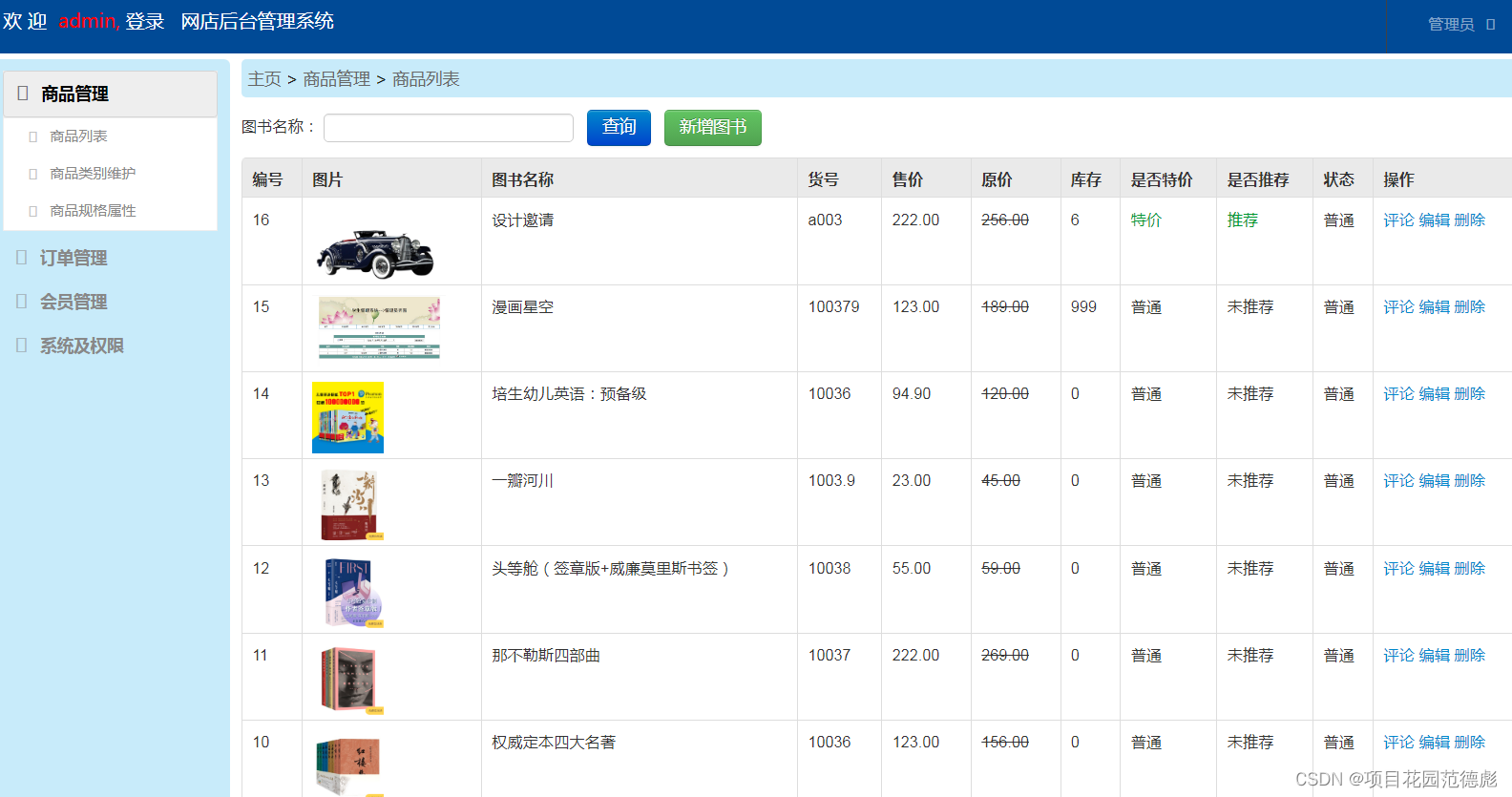Click 删除 for 头等舱 row
This screenshot has width=1512, height=797.
1470,569
